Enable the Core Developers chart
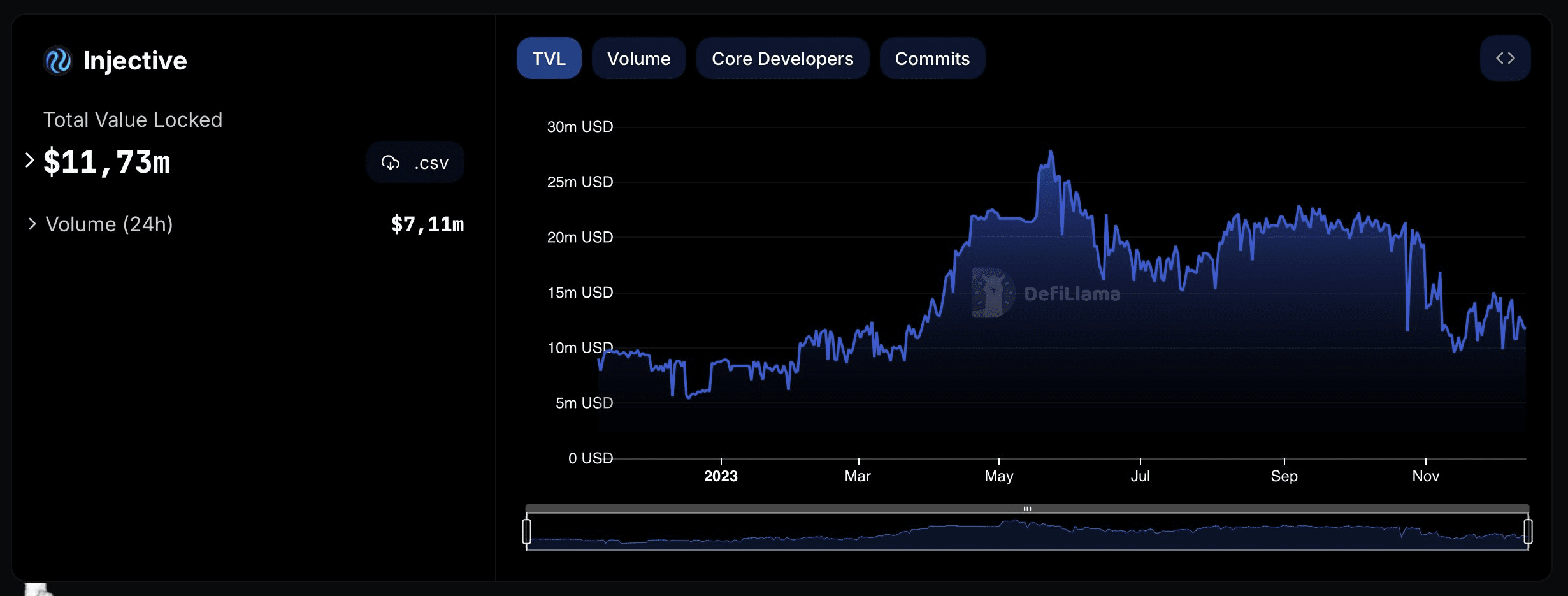The height and width of the screenshot is (596, 1568). click(x=782, y=59)
